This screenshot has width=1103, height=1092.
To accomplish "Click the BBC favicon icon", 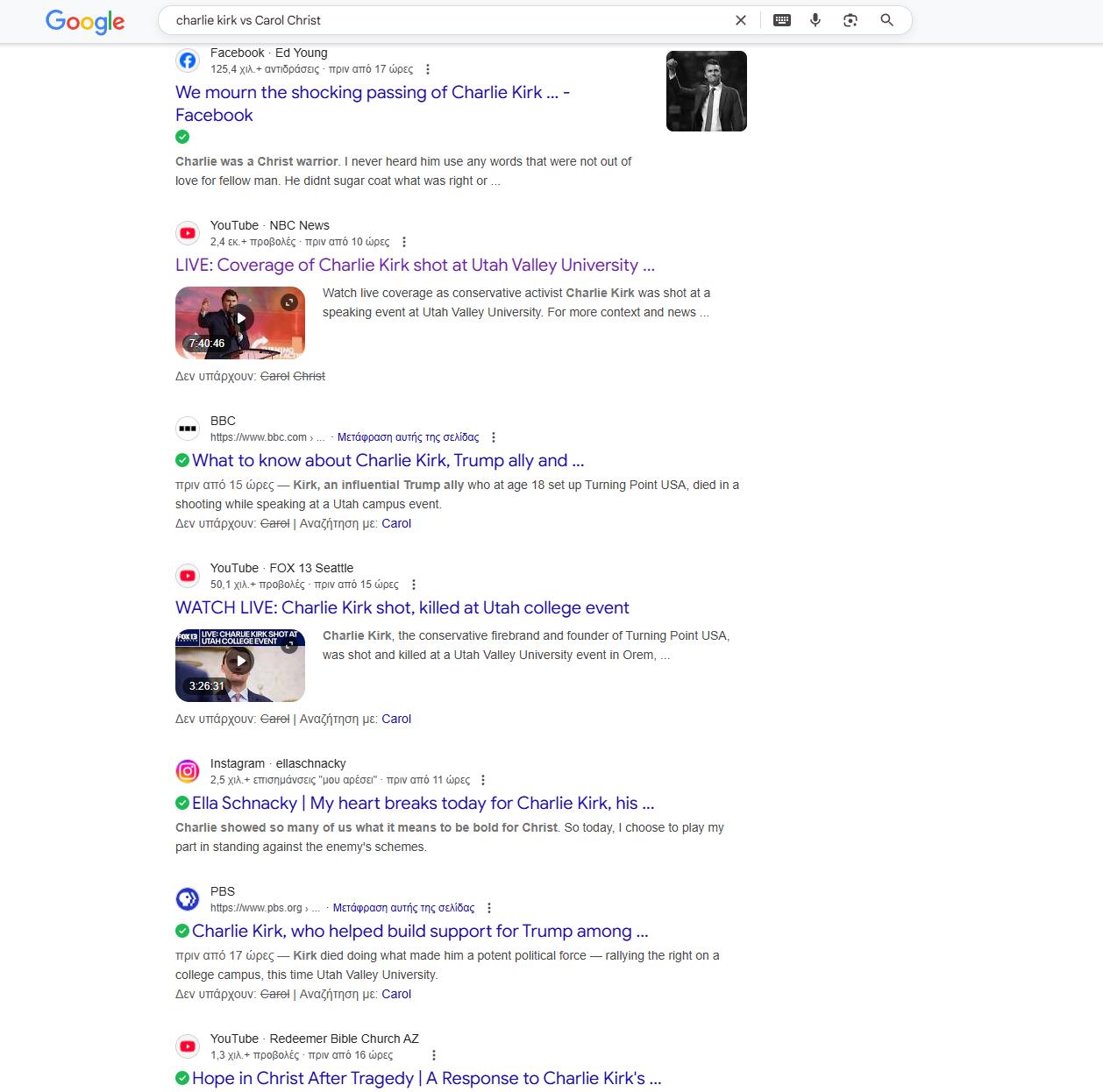I will tap(188, 429).
